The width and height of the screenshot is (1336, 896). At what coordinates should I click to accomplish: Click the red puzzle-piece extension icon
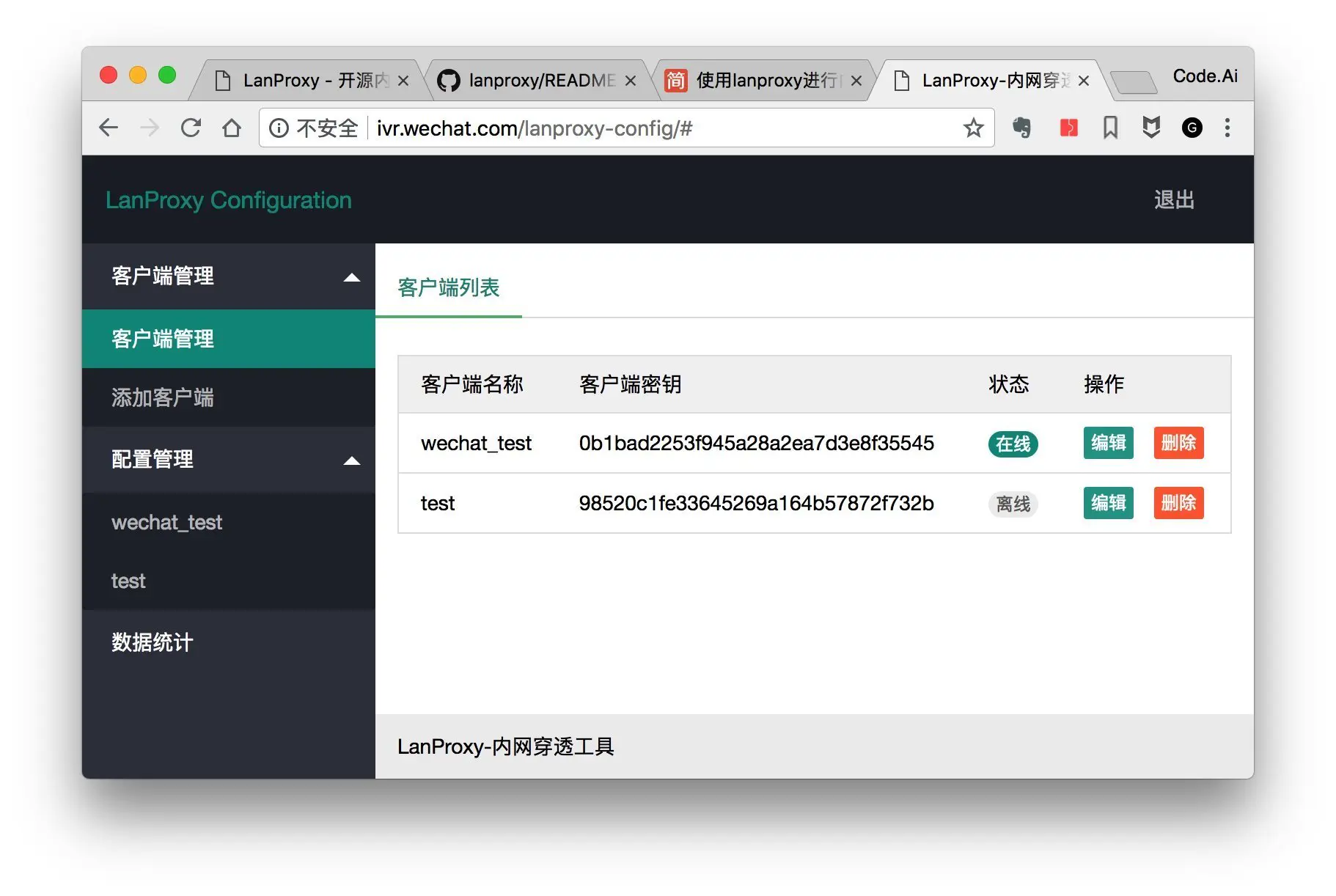[1068, 128]
